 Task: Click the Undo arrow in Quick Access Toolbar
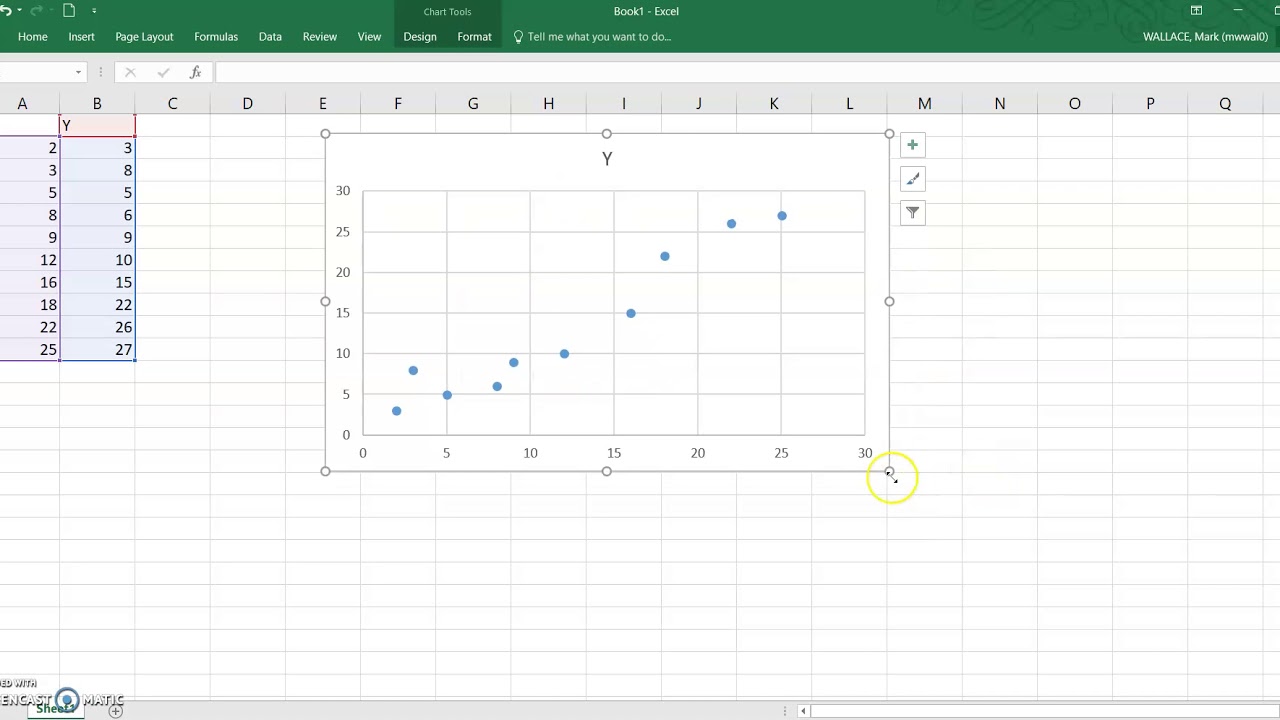click(5, 11)
